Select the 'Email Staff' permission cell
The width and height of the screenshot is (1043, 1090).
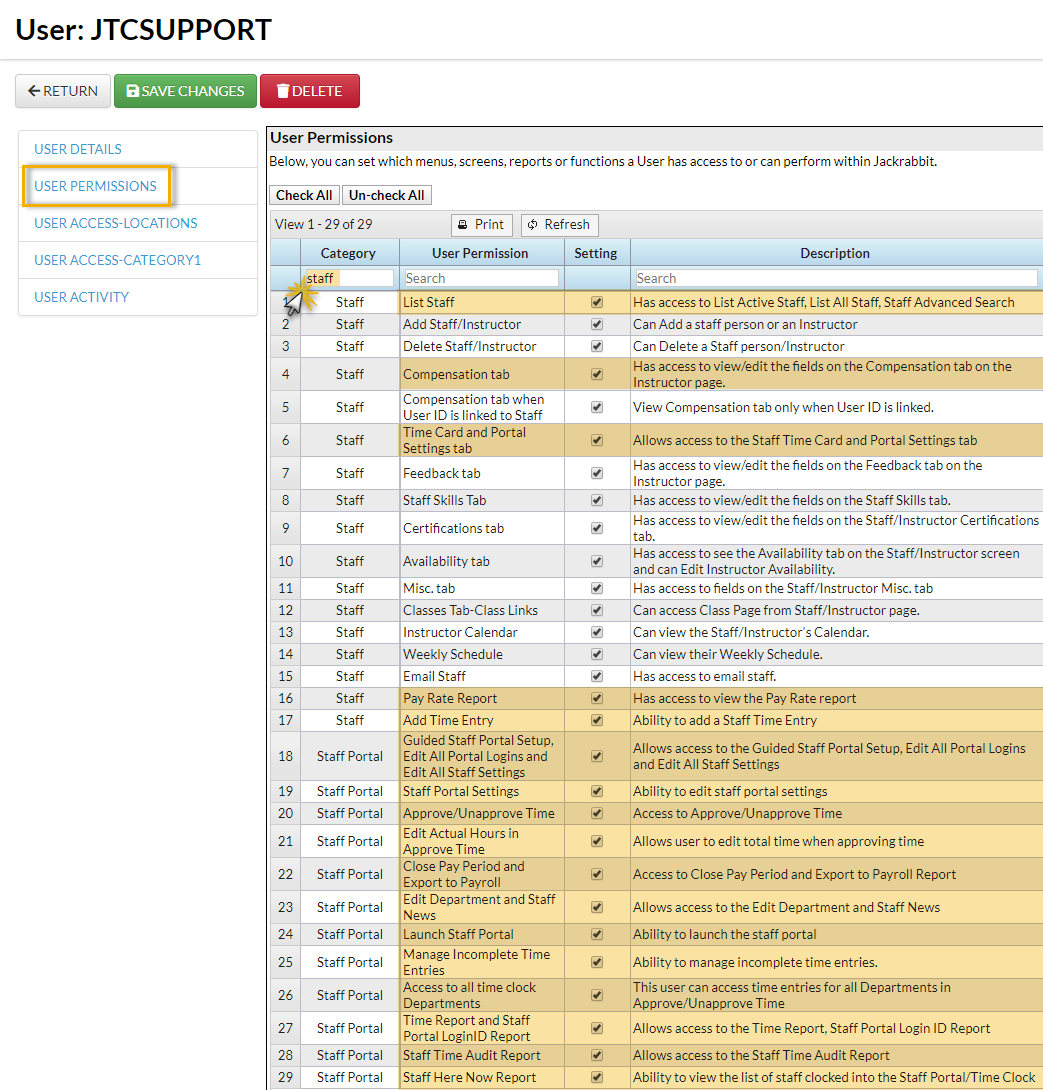(x=482, y=676)
